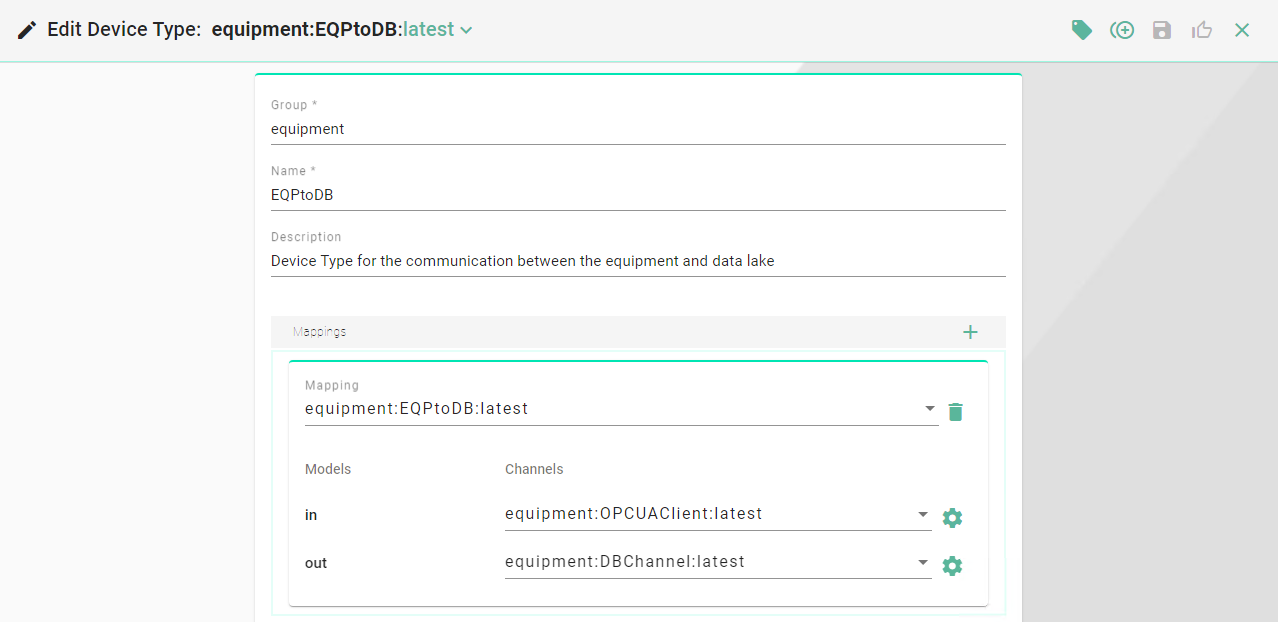Open the Mapping dropdown equipment:EQPtoDB:latest
1278x622 pixels.
[x=620, y=409]
